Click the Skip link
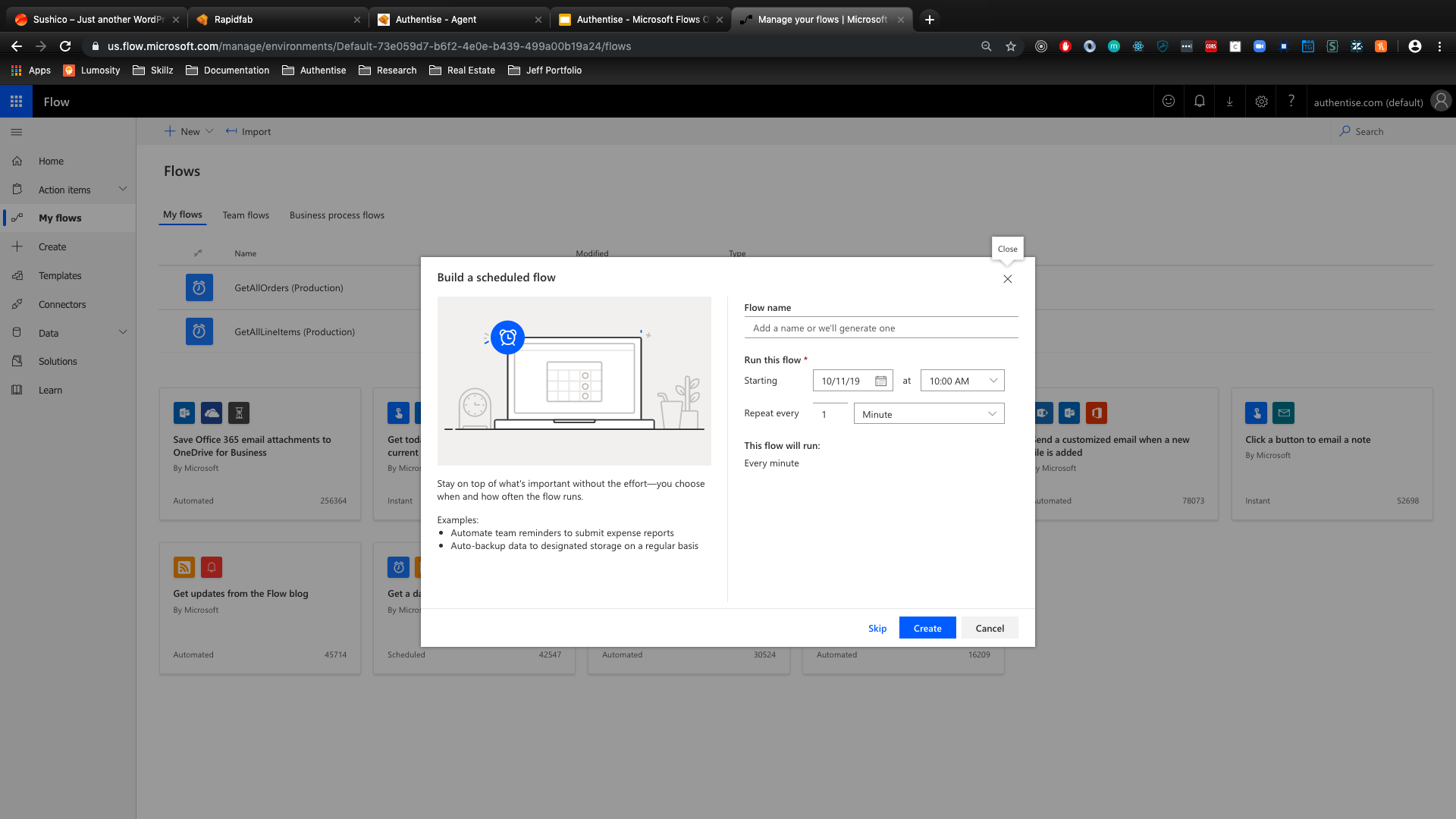1456x819 pixels. pyautogui.click(x=877, y=628)
